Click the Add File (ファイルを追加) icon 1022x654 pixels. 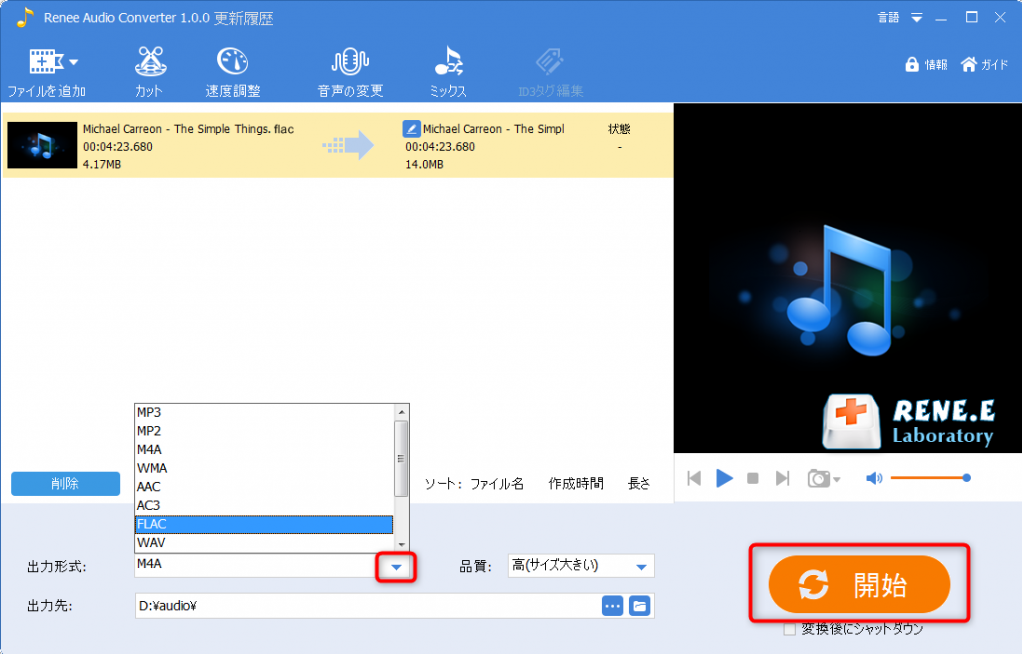pos(44,62)
